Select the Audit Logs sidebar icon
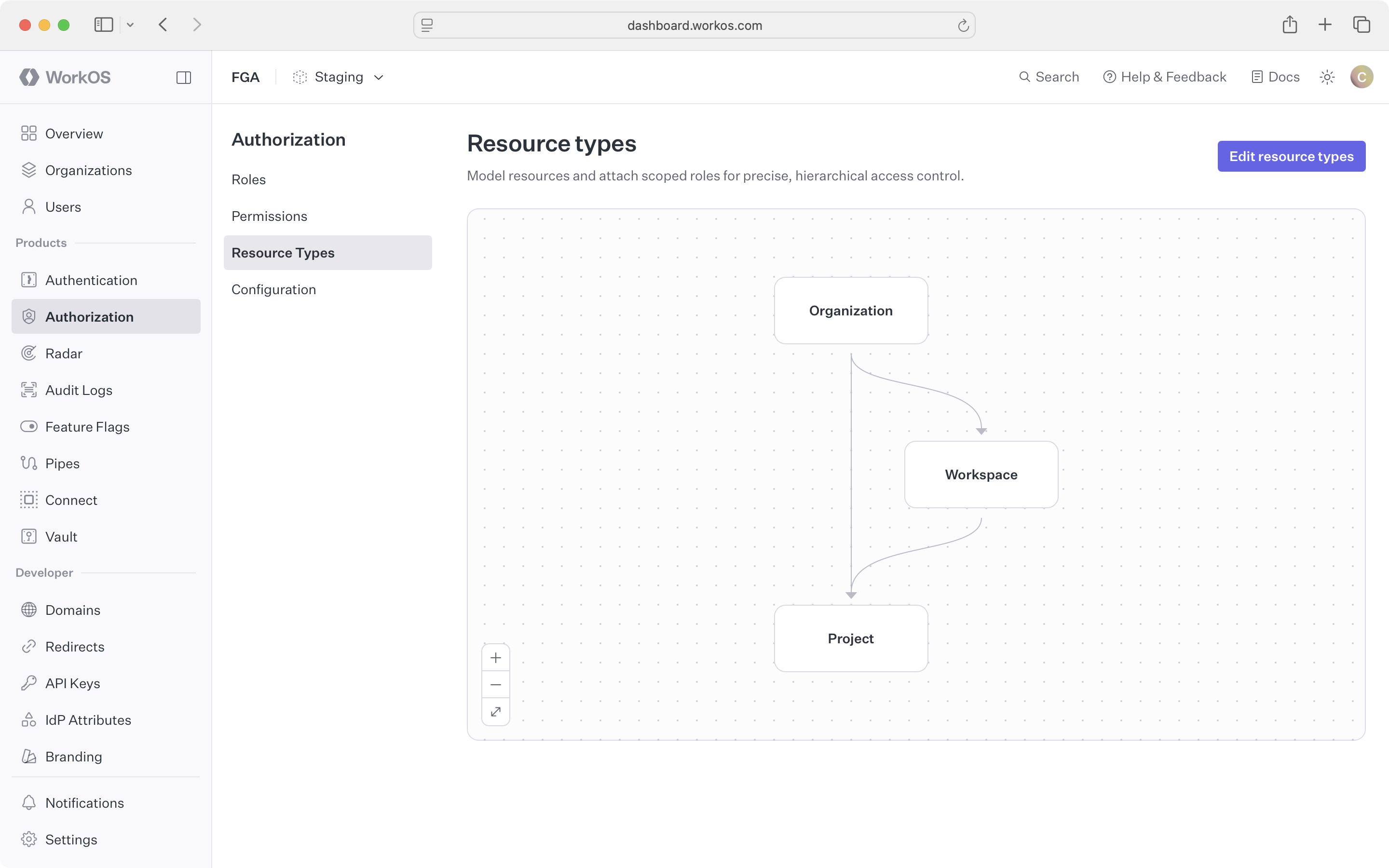Viewport: 1389px width, 868px height. pyautogui.click(x=29, y=390)
